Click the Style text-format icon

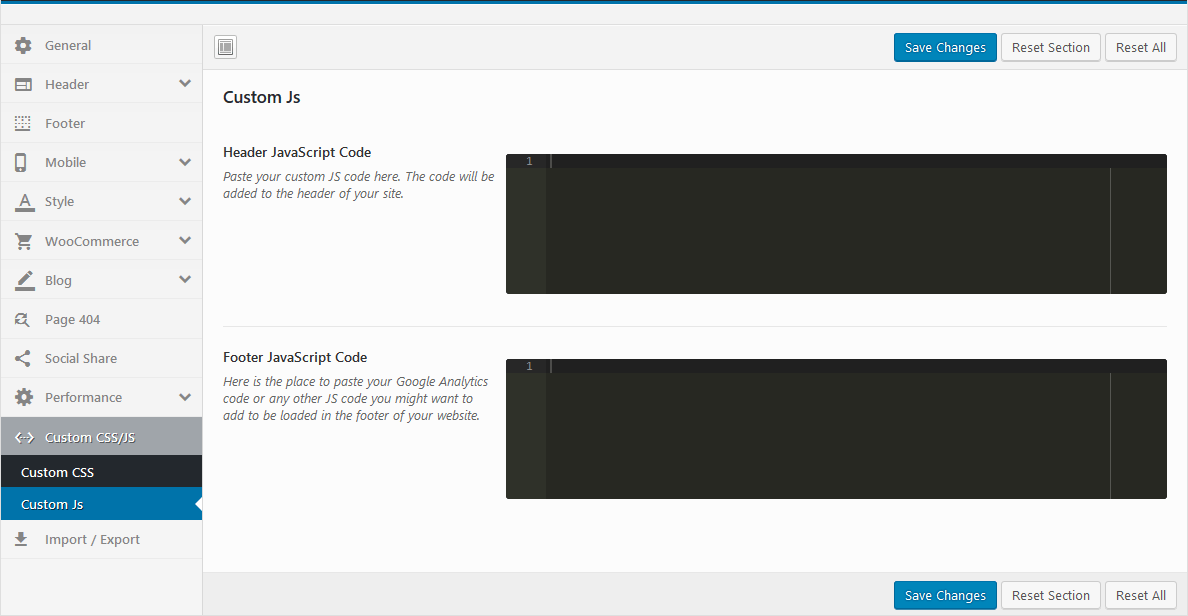(25, 202)
